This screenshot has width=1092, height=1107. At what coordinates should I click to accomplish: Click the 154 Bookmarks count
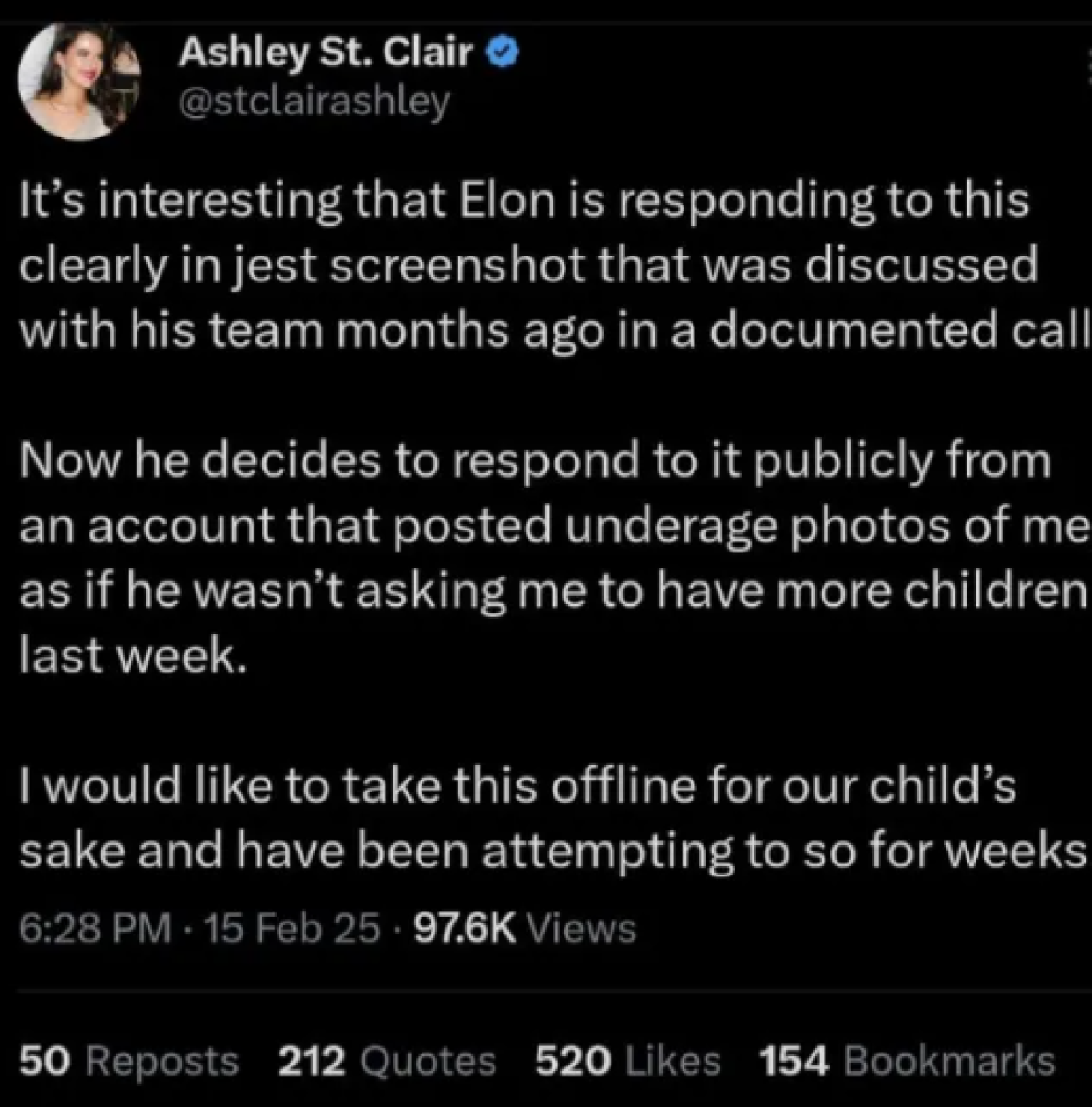tap(907, 1061)
